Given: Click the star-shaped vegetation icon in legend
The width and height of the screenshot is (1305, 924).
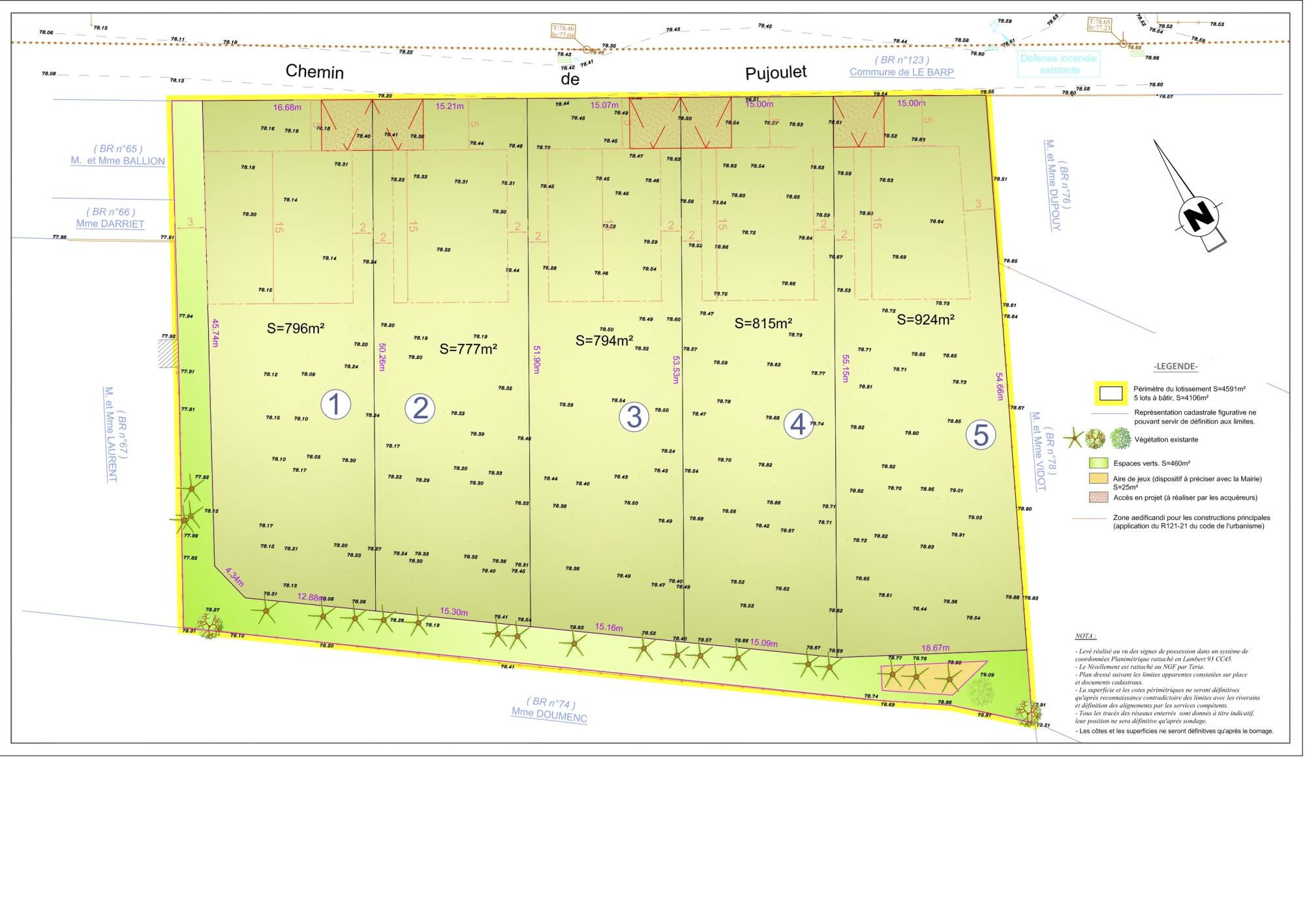Looking at the screenshot, I should 1073,439.
